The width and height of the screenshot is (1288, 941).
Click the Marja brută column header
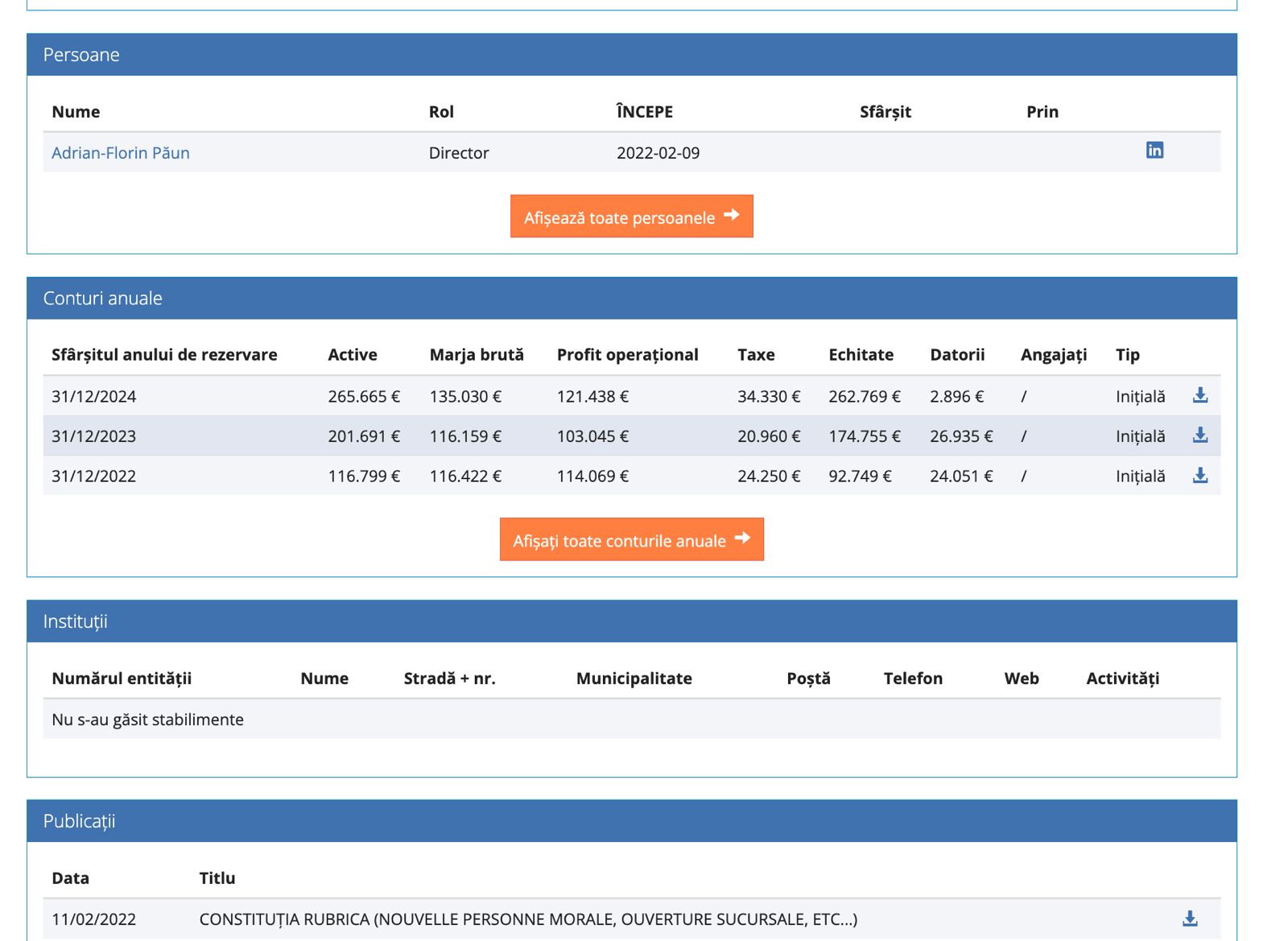(x=477, y=355)
